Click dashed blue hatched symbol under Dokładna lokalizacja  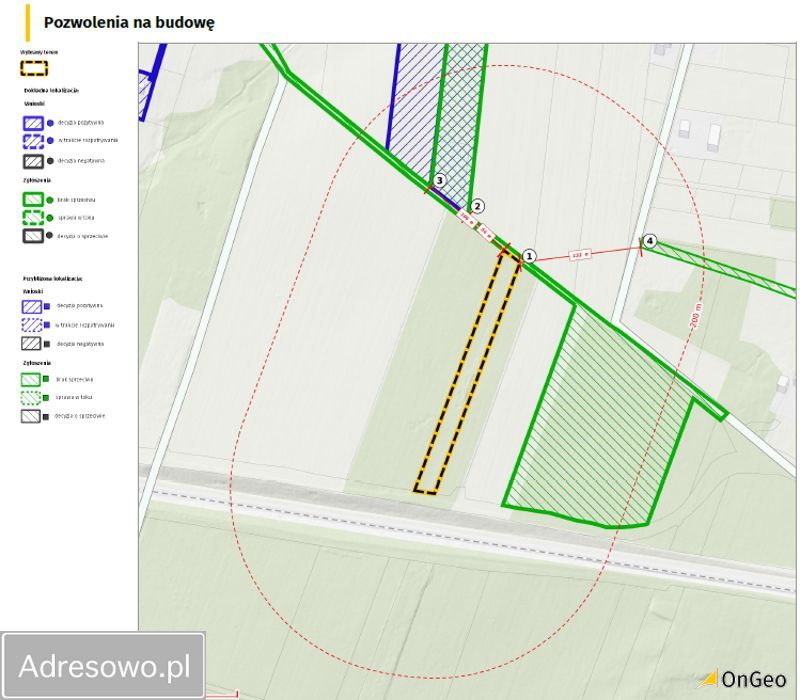(x=33, y=141)
